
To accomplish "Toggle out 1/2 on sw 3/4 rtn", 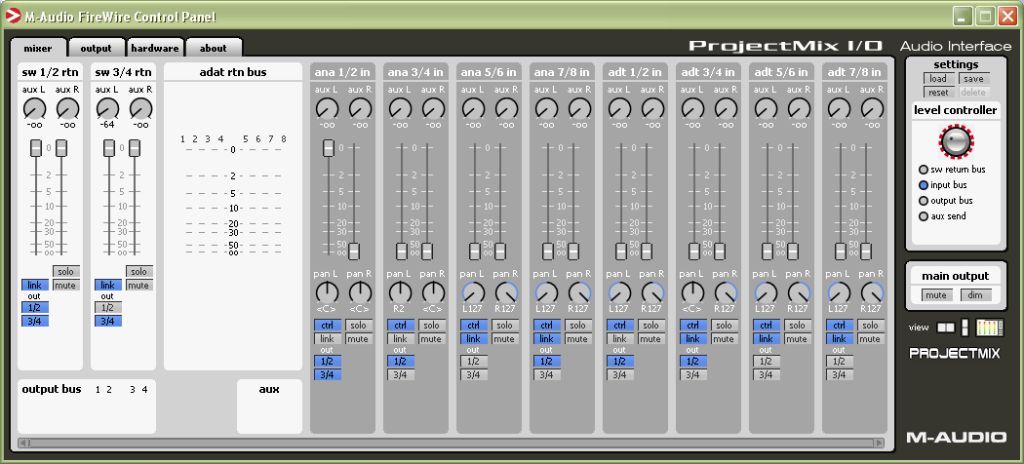I will coord(108,307).
